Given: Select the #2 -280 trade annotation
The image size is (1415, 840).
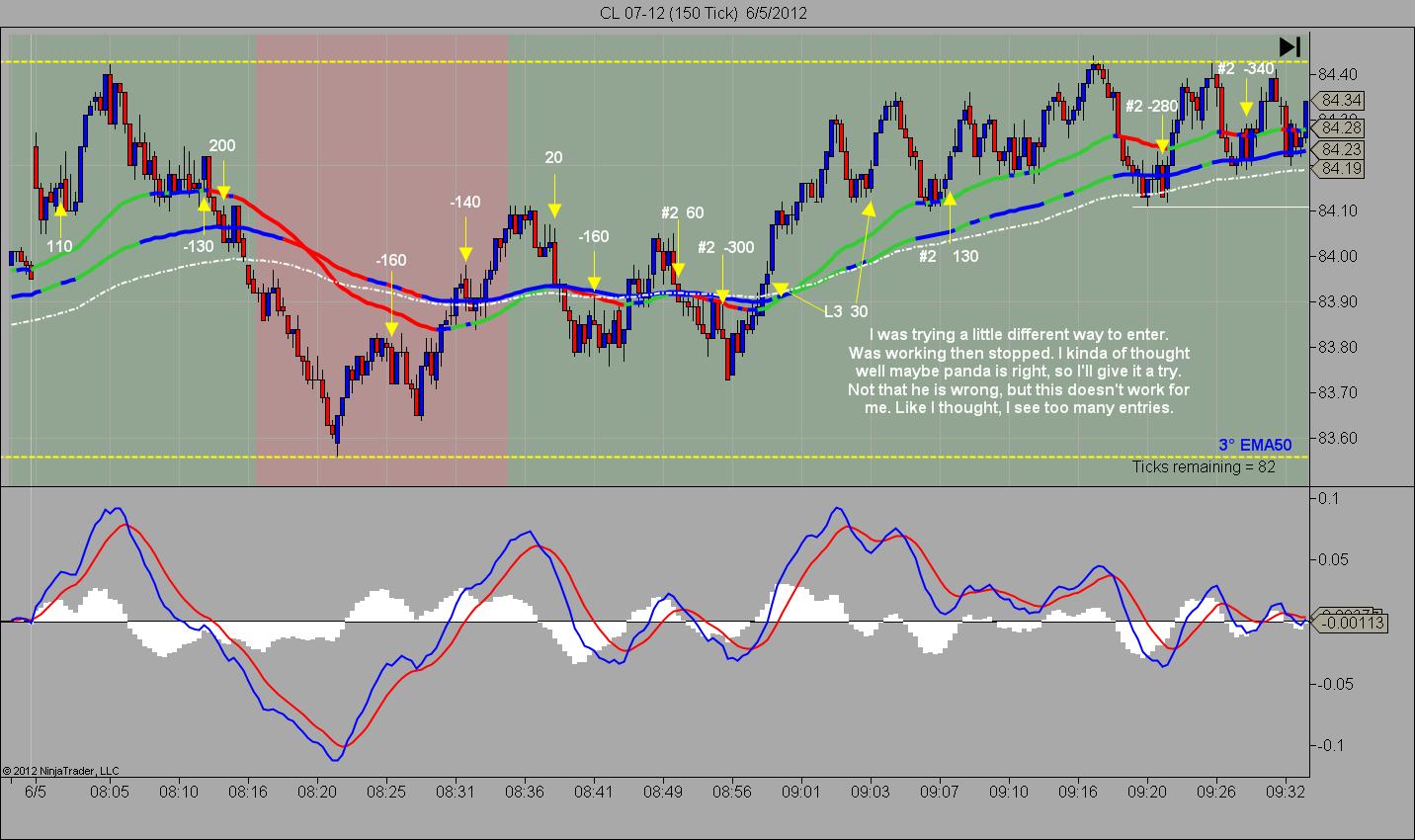Looking at the screenshot, I should pyautogui.click(x=1152, y=106).
